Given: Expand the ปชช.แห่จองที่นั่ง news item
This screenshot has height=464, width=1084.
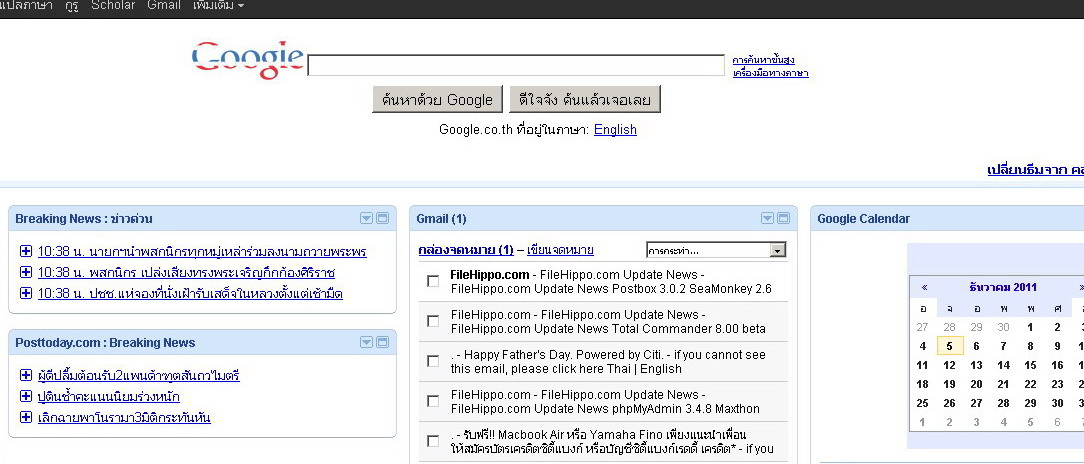Looking at the screenshot, I should click(26, 293).
